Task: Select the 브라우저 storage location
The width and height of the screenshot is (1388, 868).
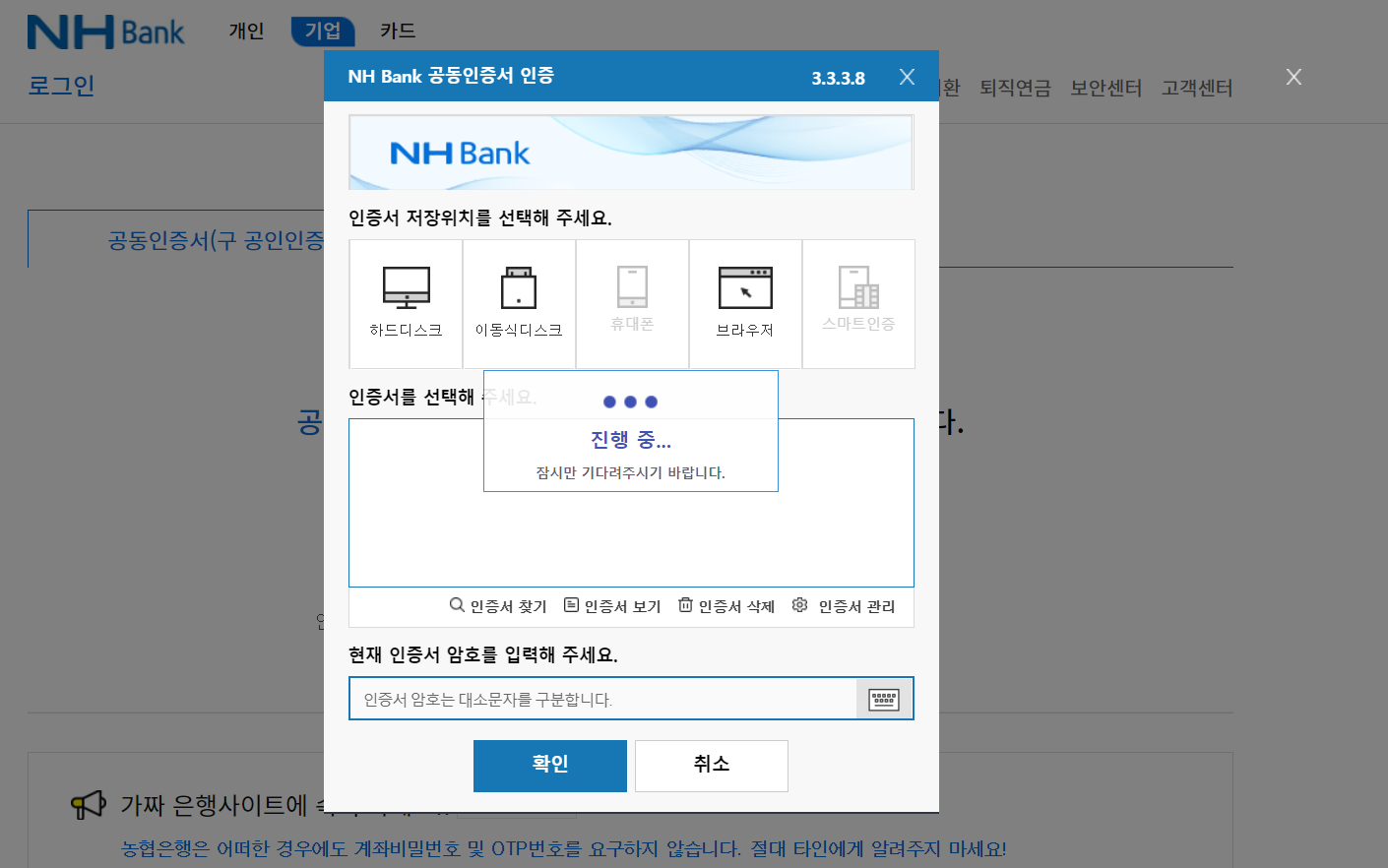Action: coord(745,304)
